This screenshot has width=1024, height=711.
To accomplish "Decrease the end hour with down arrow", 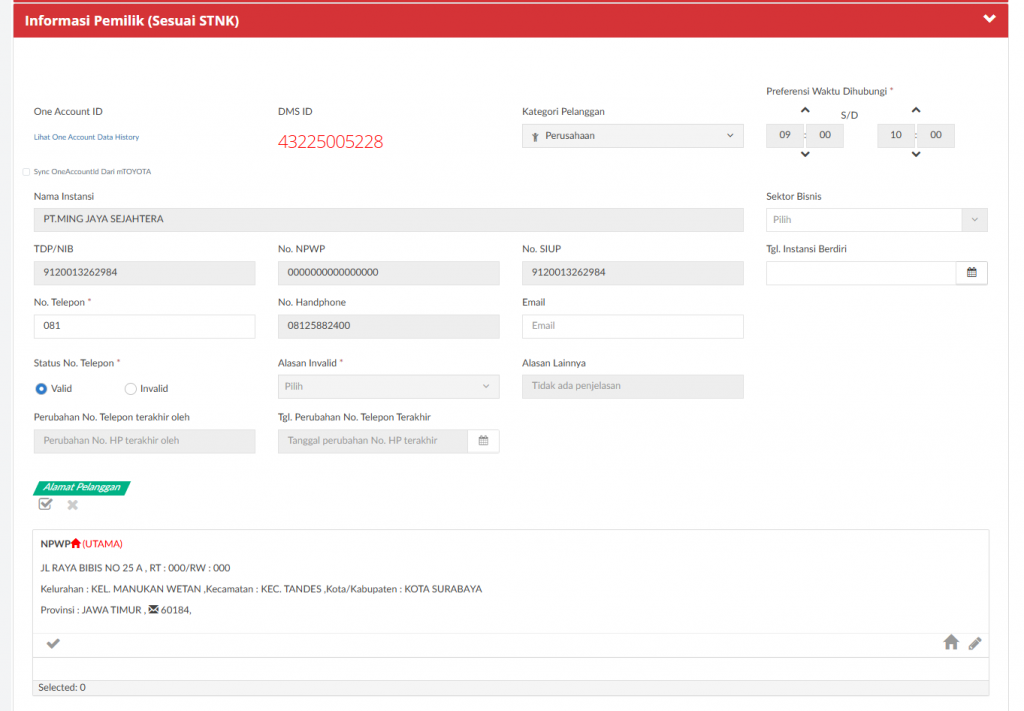I will tap(916, 154).
